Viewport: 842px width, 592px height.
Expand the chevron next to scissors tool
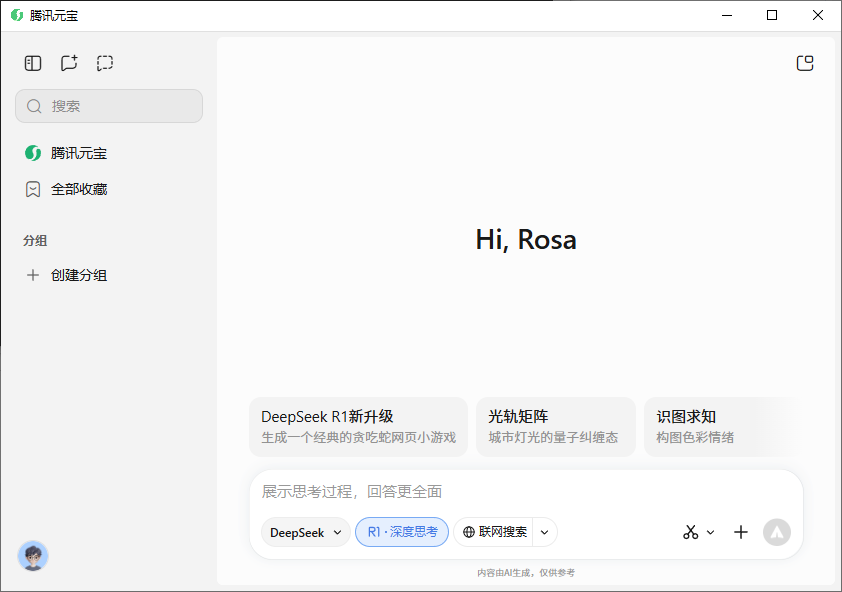coord(711,532)
